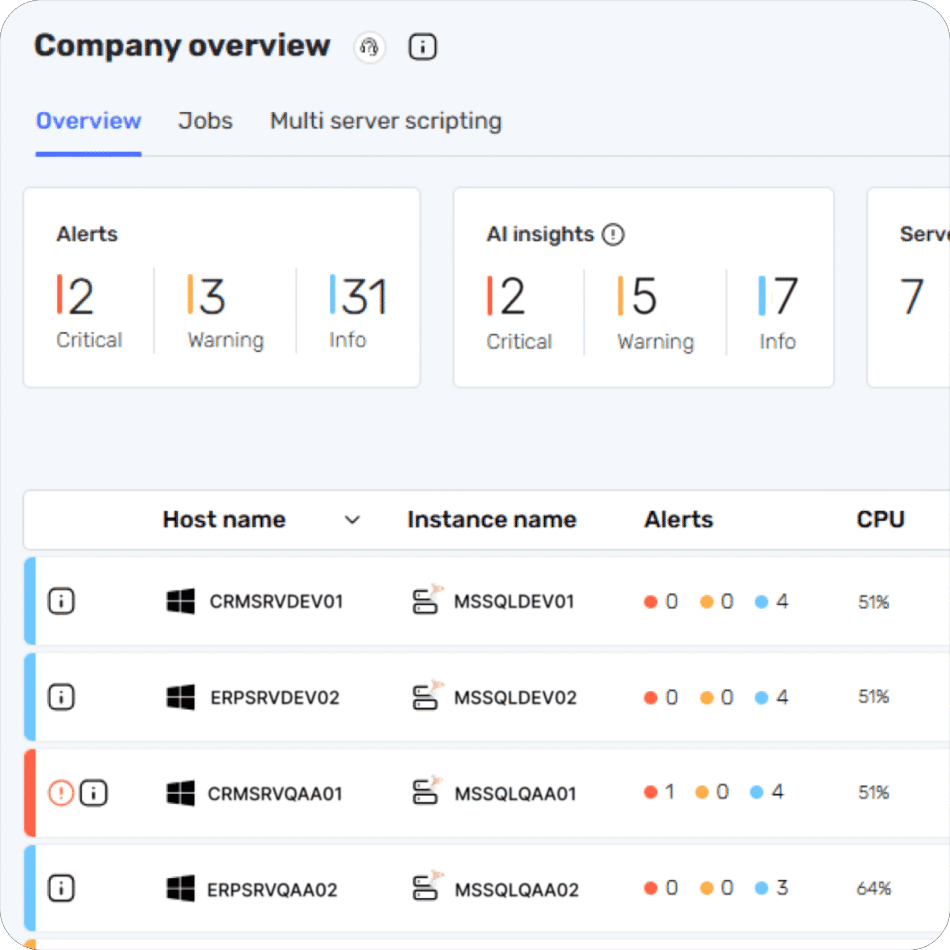Open the info icon for CRMSRVQAA01 row
950x950 pixels.
(x=94, y=792)
